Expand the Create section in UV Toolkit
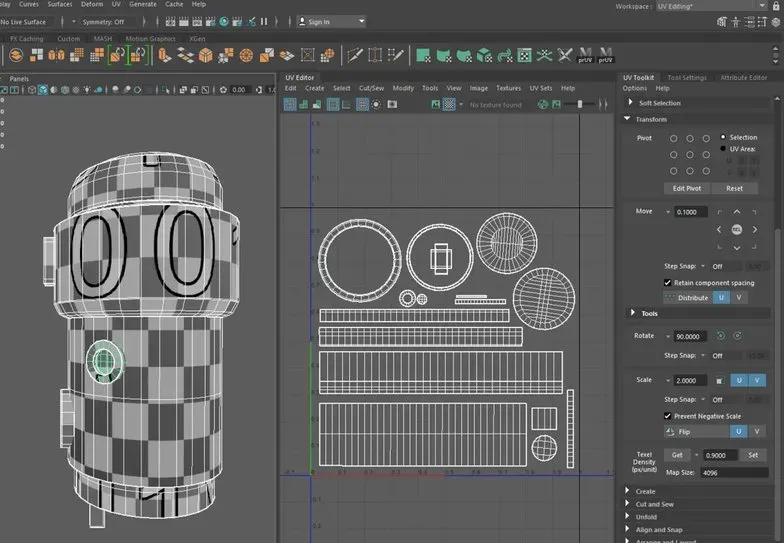Screen dimensions: 784x543 coord(627,491)
